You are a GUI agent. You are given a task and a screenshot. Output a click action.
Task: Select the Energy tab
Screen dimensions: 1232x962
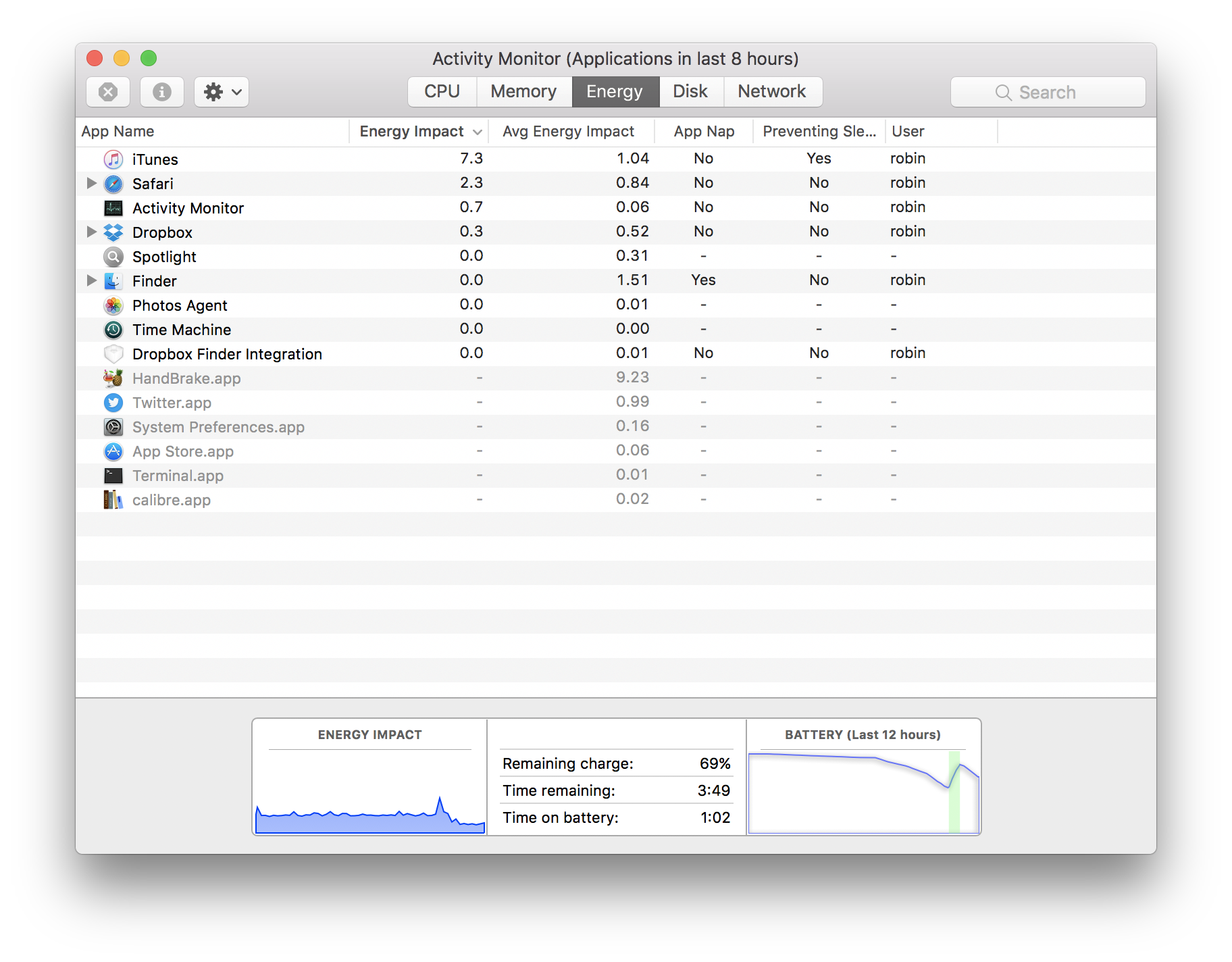click(615, 92)
